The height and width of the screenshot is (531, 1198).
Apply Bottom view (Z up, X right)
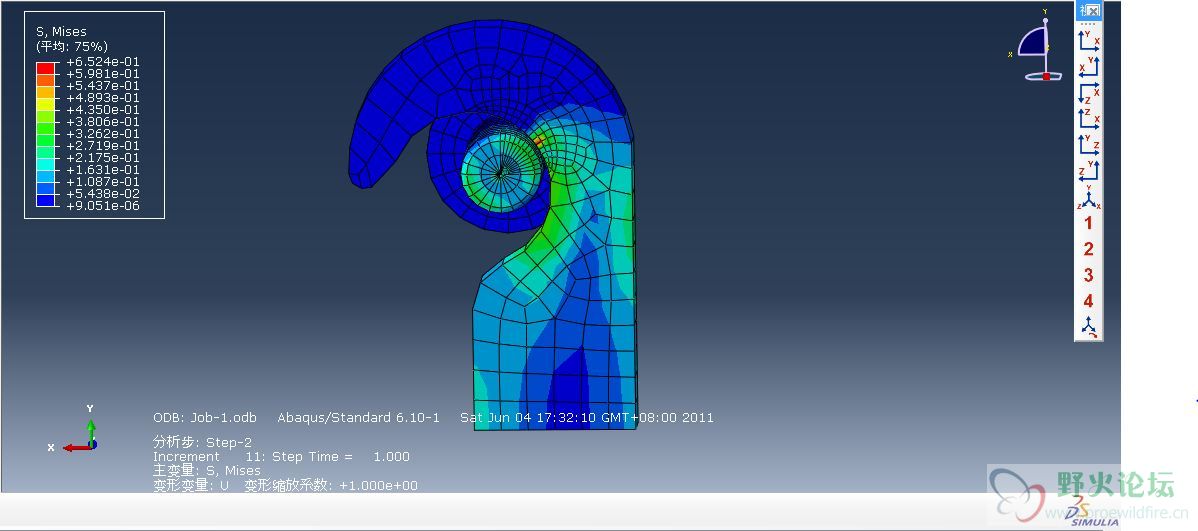coord(1089,118)
